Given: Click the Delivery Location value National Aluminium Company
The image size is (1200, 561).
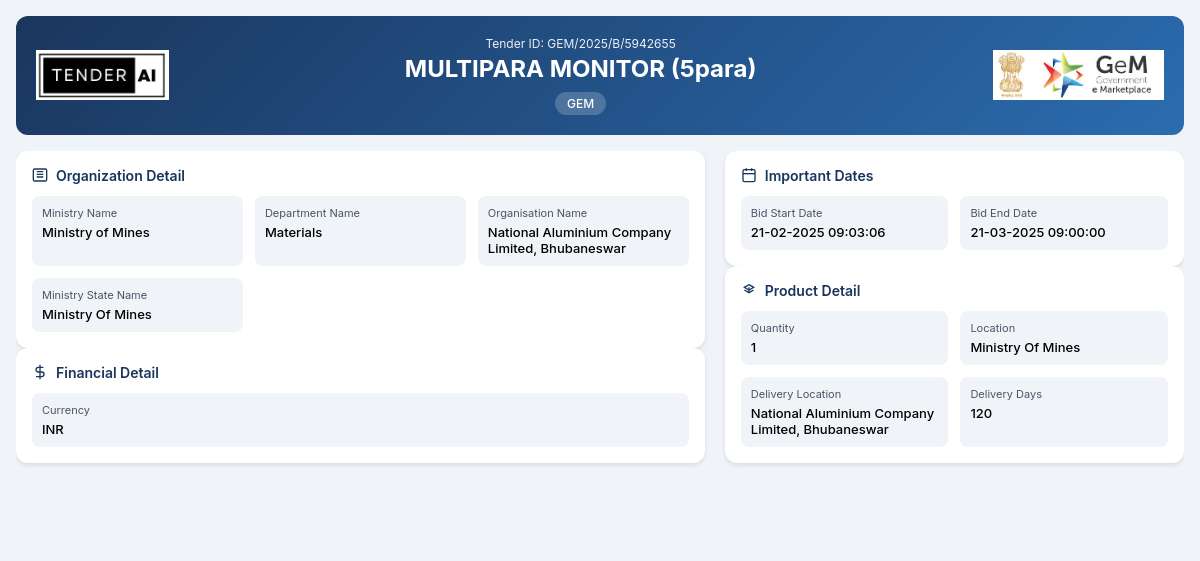Looking at the screenshot, I should click(842, 421).
